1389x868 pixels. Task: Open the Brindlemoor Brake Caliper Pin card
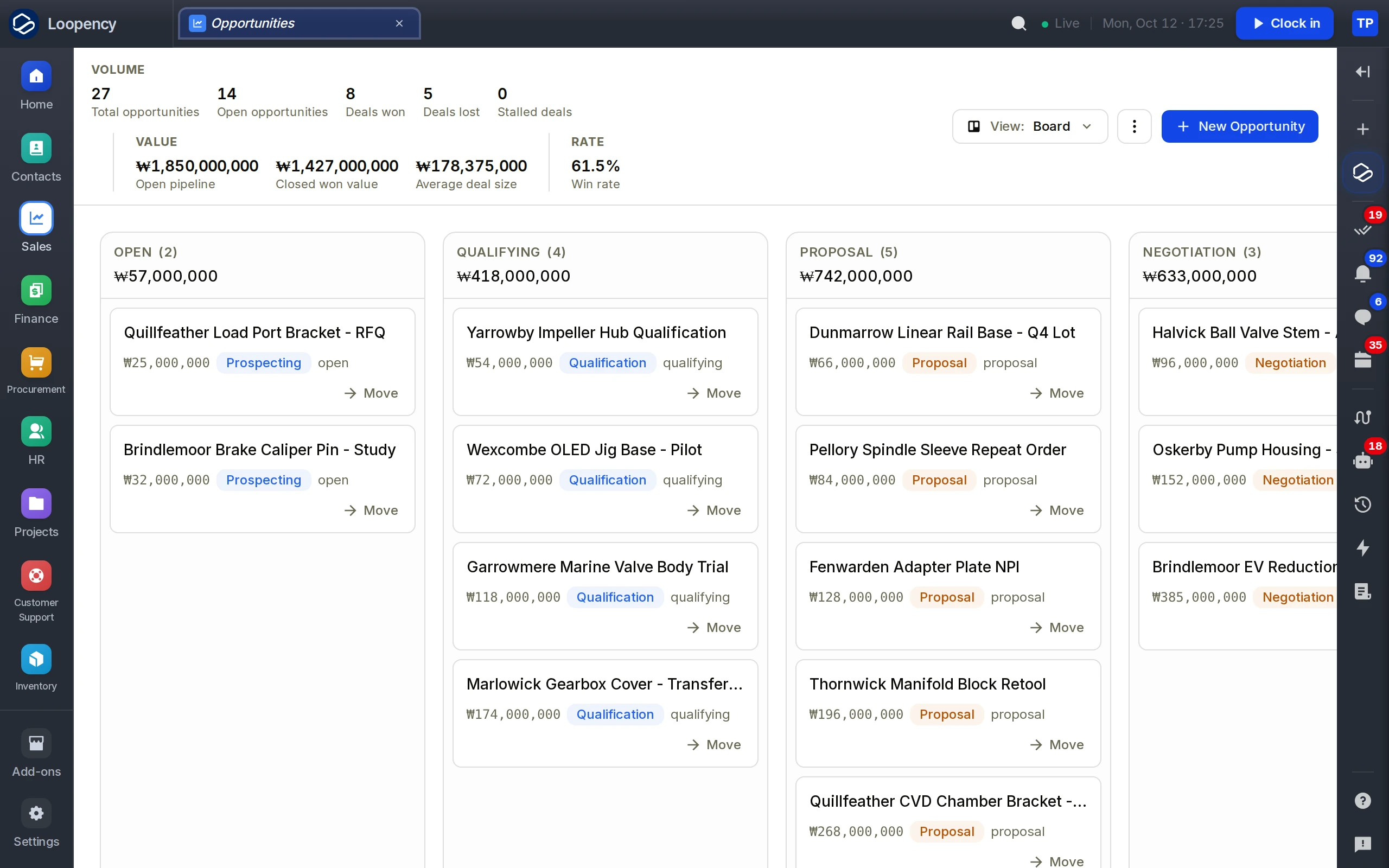click(262, 479)
